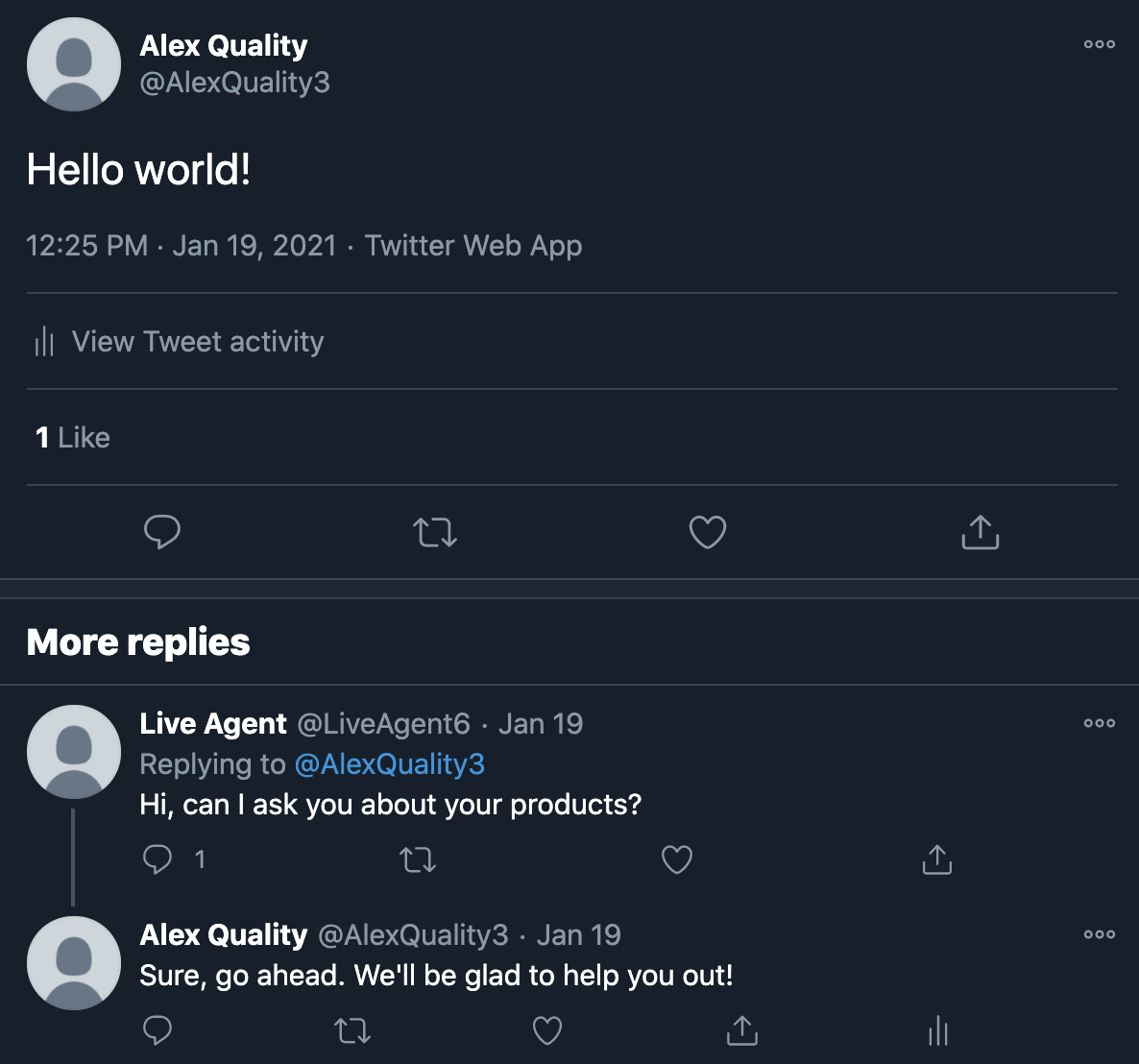Viewport: 1139px width, 1064px height.
Task: Reply to Live Agent's question
Action: tap(158, 859)
